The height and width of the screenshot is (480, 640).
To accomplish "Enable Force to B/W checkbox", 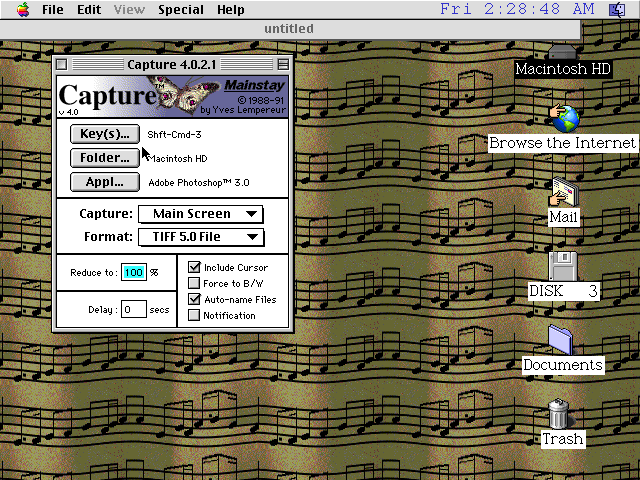I will pos(194,283).
